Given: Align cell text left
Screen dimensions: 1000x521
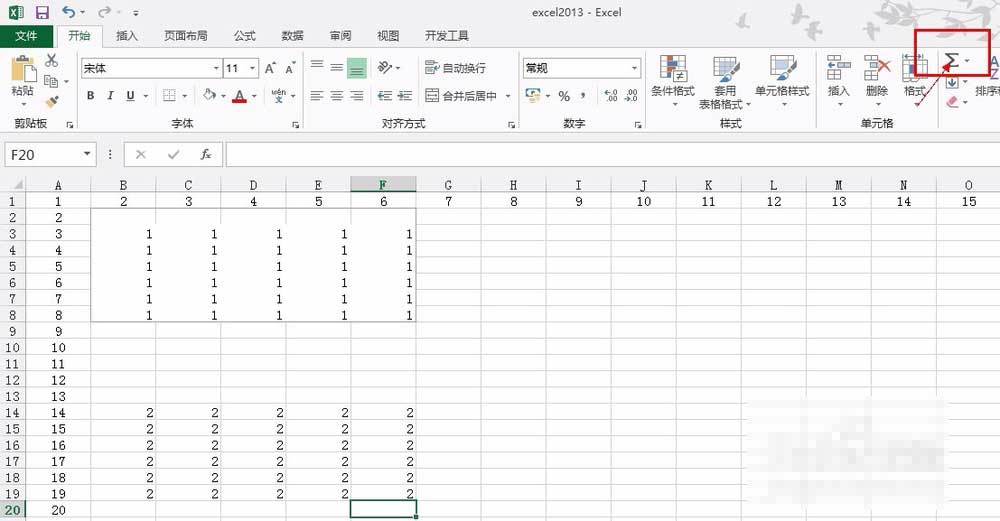Looking at the screenshot, I should click(317, 96).
